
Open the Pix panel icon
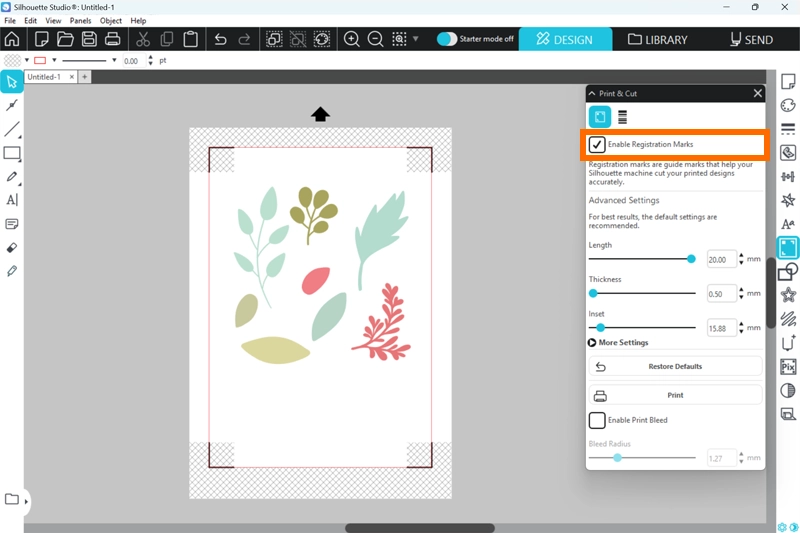click(788, 366)
